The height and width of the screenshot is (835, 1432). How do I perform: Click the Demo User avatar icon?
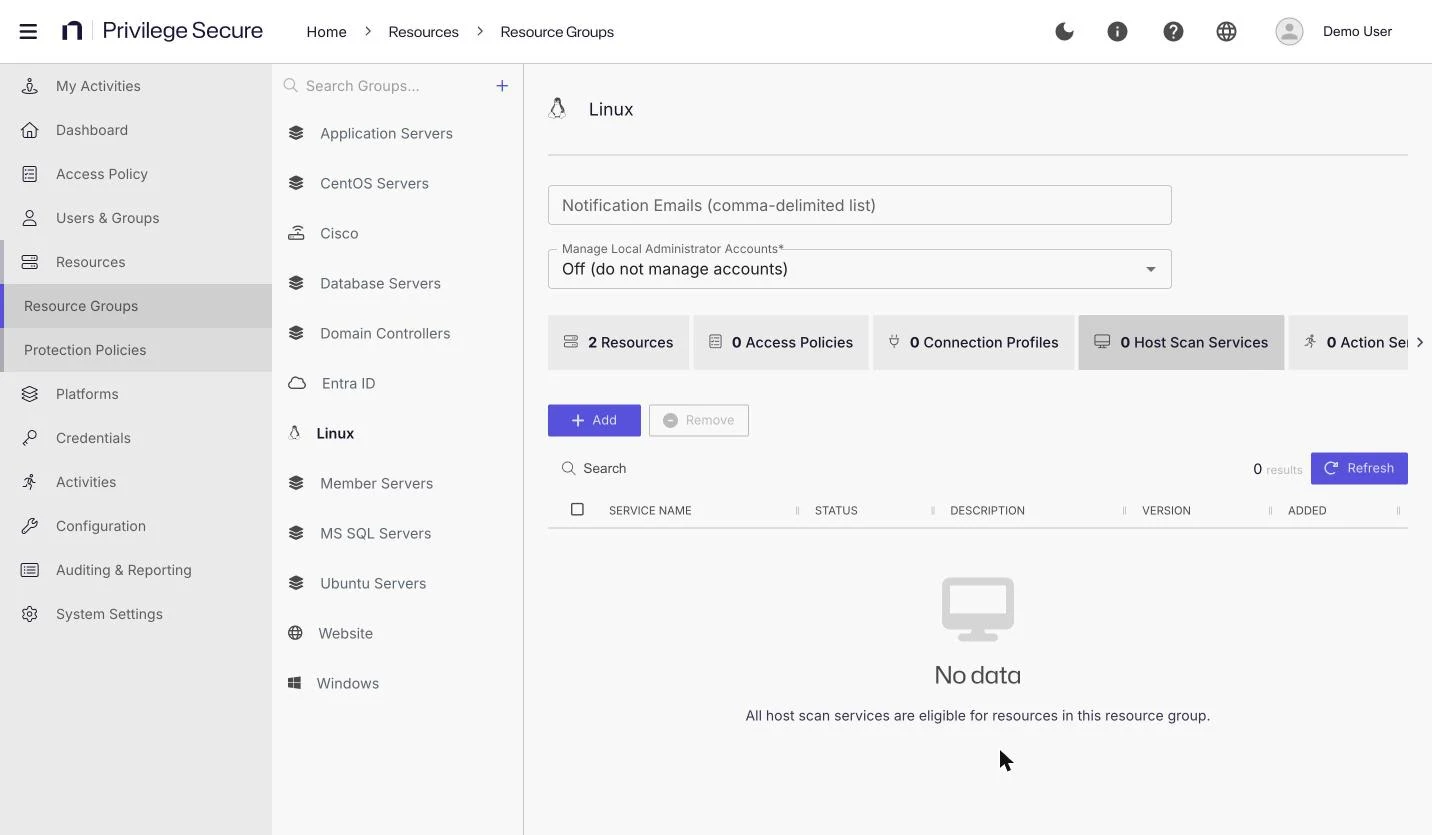click(1289, 31)
